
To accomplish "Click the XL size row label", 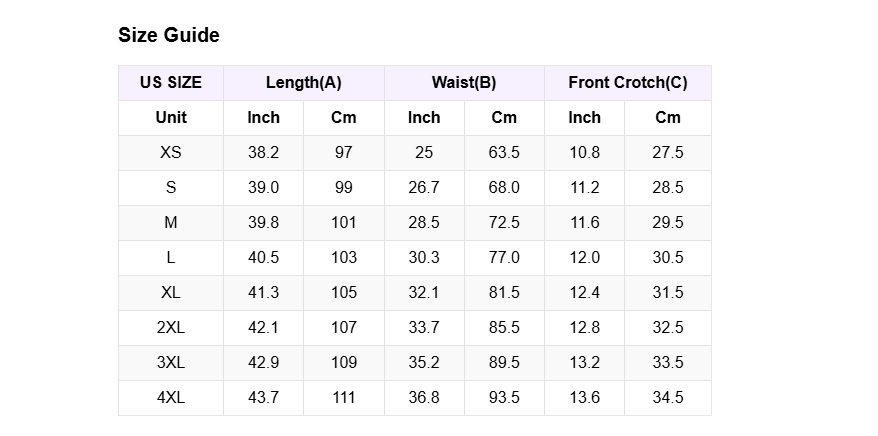I will (171, 293).
